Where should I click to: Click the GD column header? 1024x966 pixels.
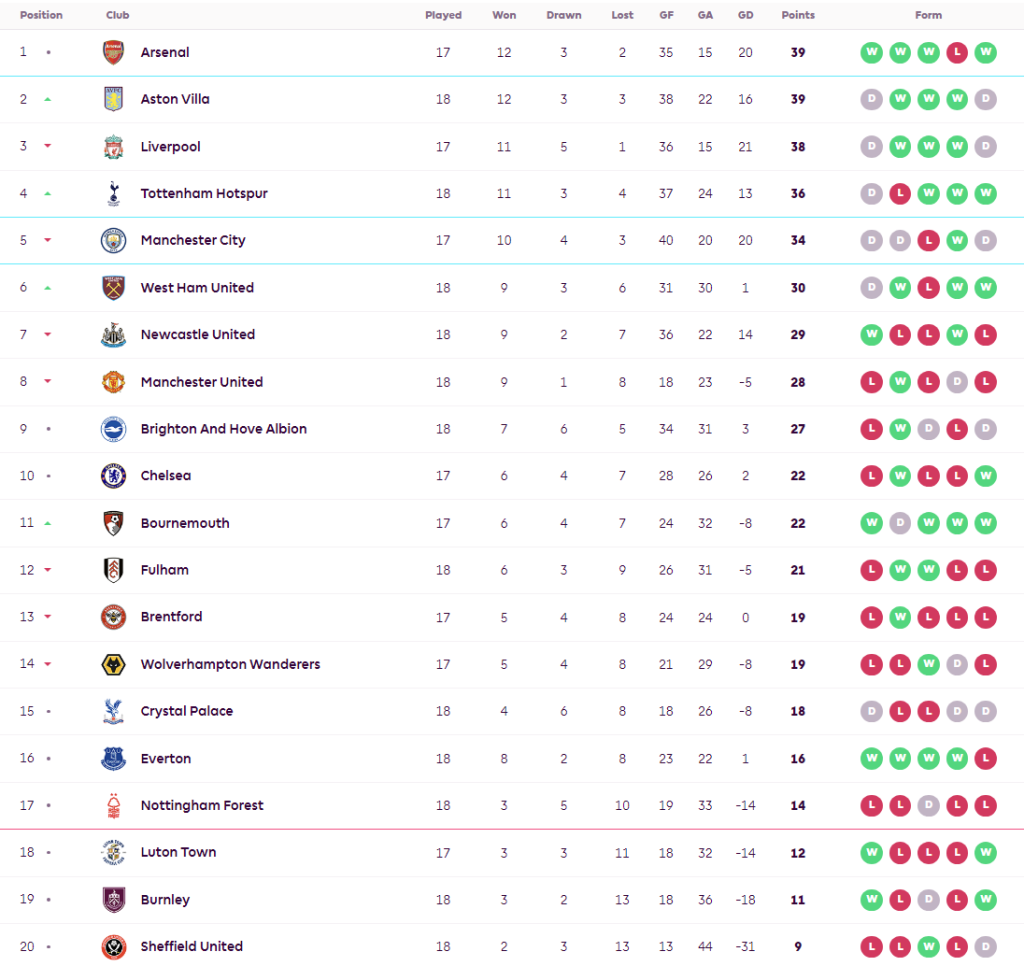click(745, 15)
